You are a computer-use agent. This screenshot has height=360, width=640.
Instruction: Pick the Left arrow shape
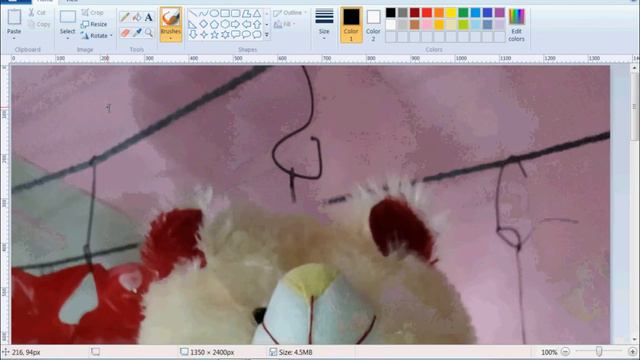(246, 24)
